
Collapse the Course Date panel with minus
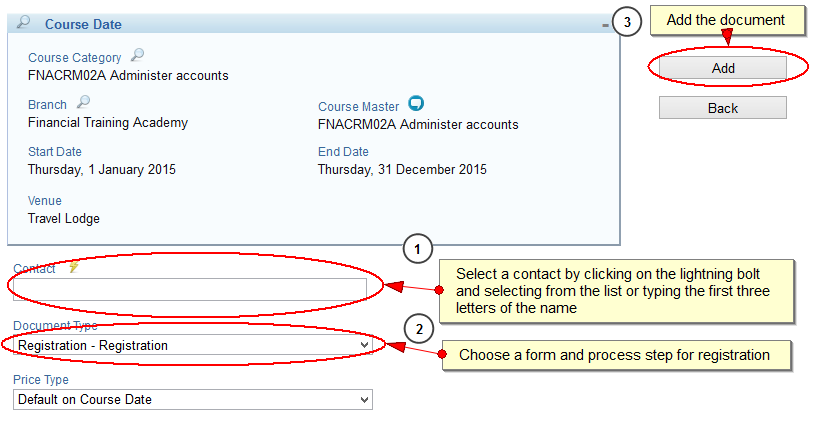[x=605, y=25]
